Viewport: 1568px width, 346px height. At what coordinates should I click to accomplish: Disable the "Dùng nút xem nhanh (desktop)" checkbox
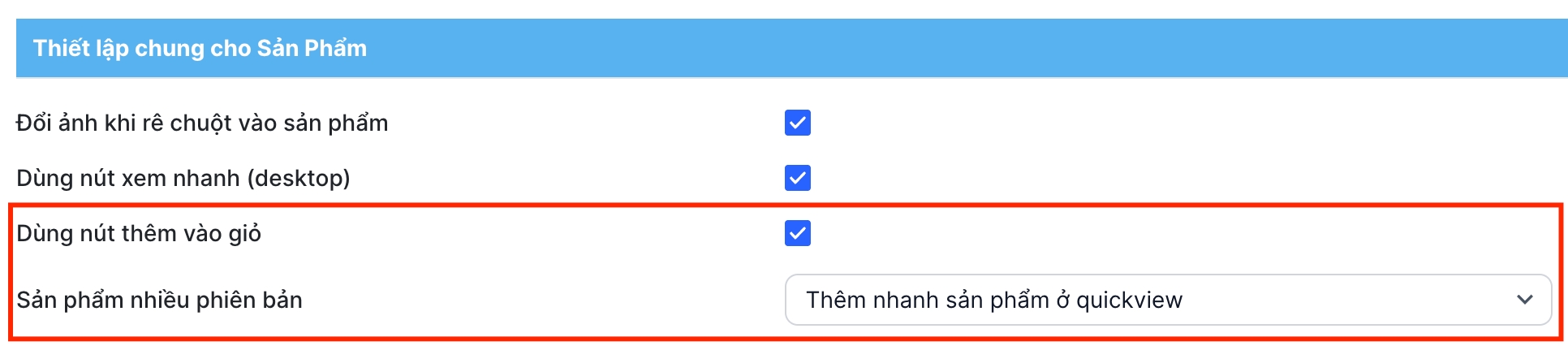tap(797, 178)
